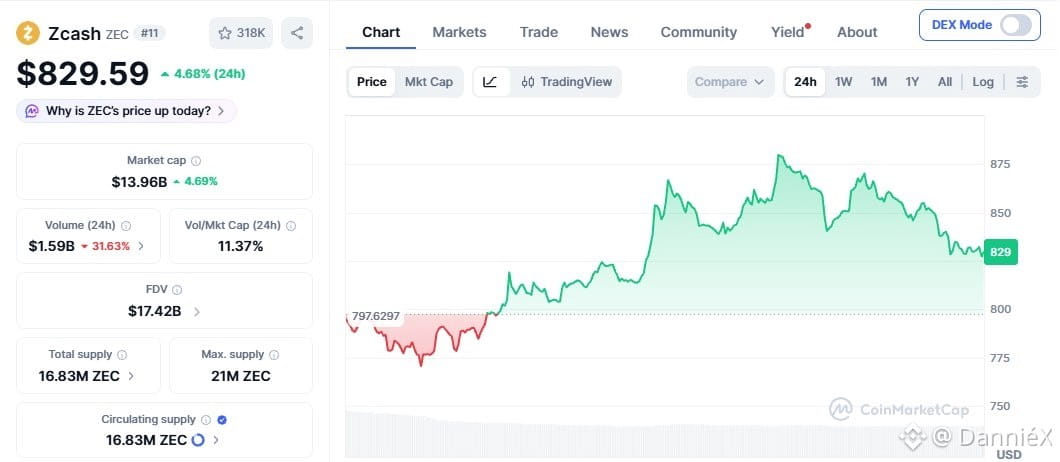
Task: Click the FDV info icon
Action: coord(177,290)
